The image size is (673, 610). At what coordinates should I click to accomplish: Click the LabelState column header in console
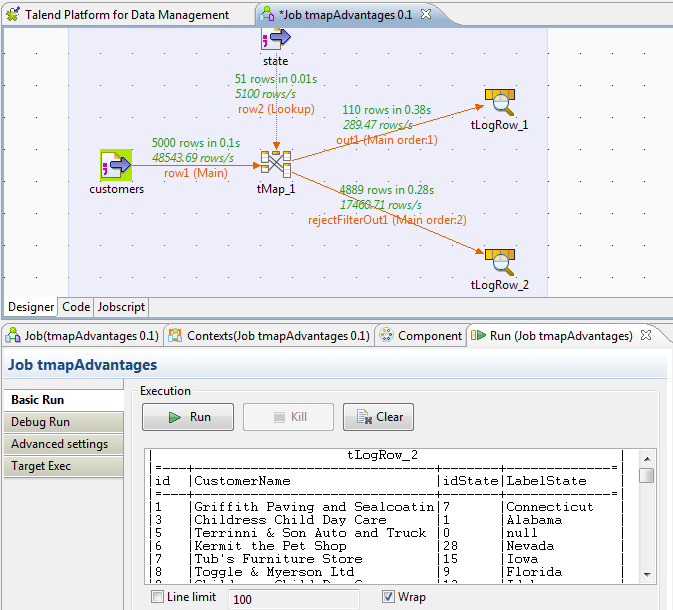(546, 481)
